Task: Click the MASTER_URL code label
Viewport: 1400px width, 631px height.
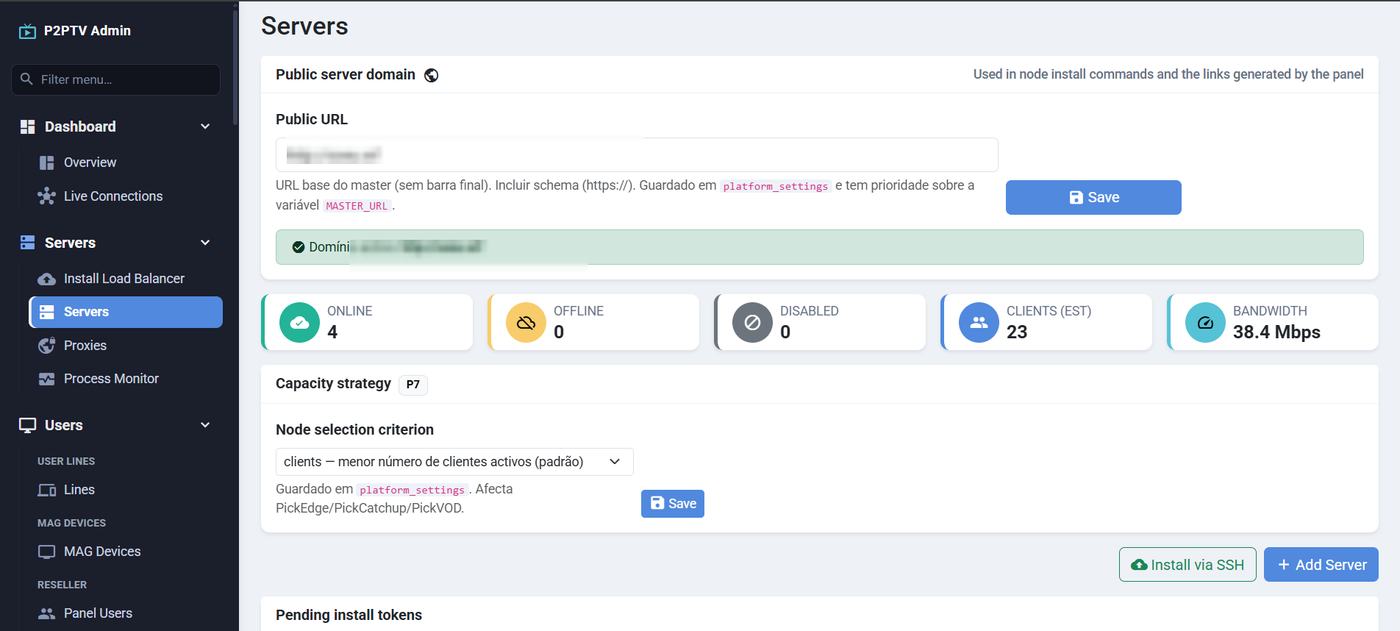Action: tap(357, 206)
